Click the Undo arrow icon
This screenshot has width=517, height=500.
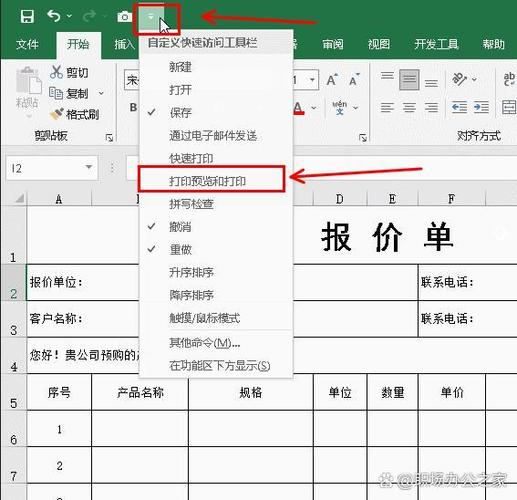(54, 15)
